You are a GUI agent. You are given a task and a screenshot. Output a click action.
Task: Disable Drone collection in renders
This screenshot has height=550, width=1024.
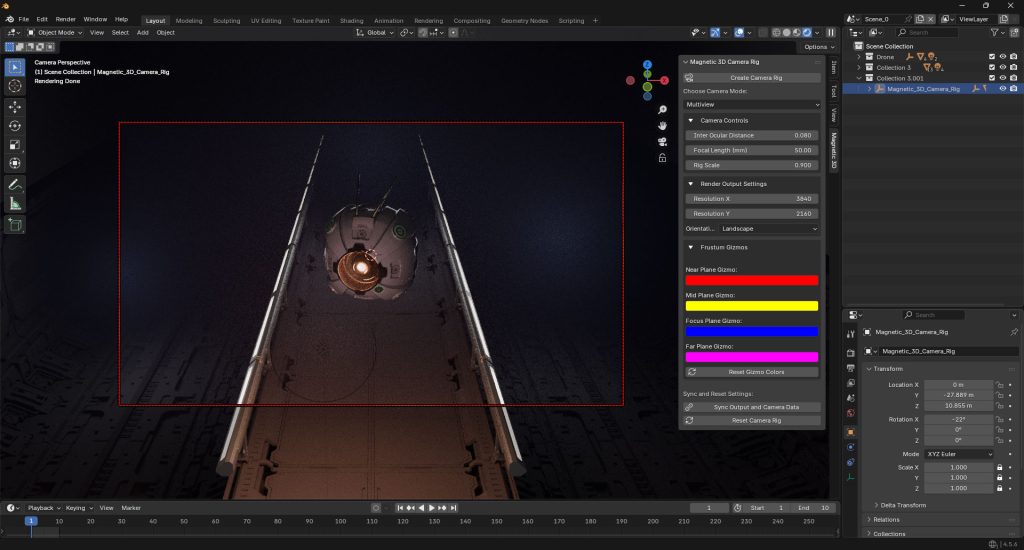1014,57
